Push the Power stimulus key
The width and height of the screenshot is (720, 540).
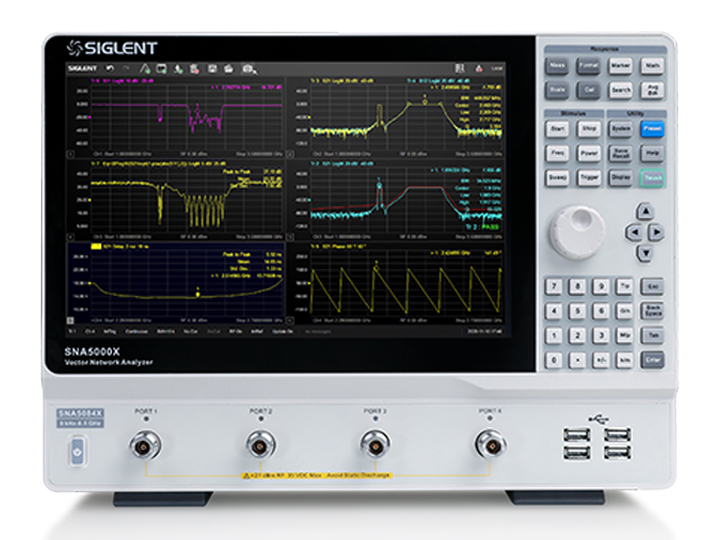pyautogui.click(x=589, y=153)
